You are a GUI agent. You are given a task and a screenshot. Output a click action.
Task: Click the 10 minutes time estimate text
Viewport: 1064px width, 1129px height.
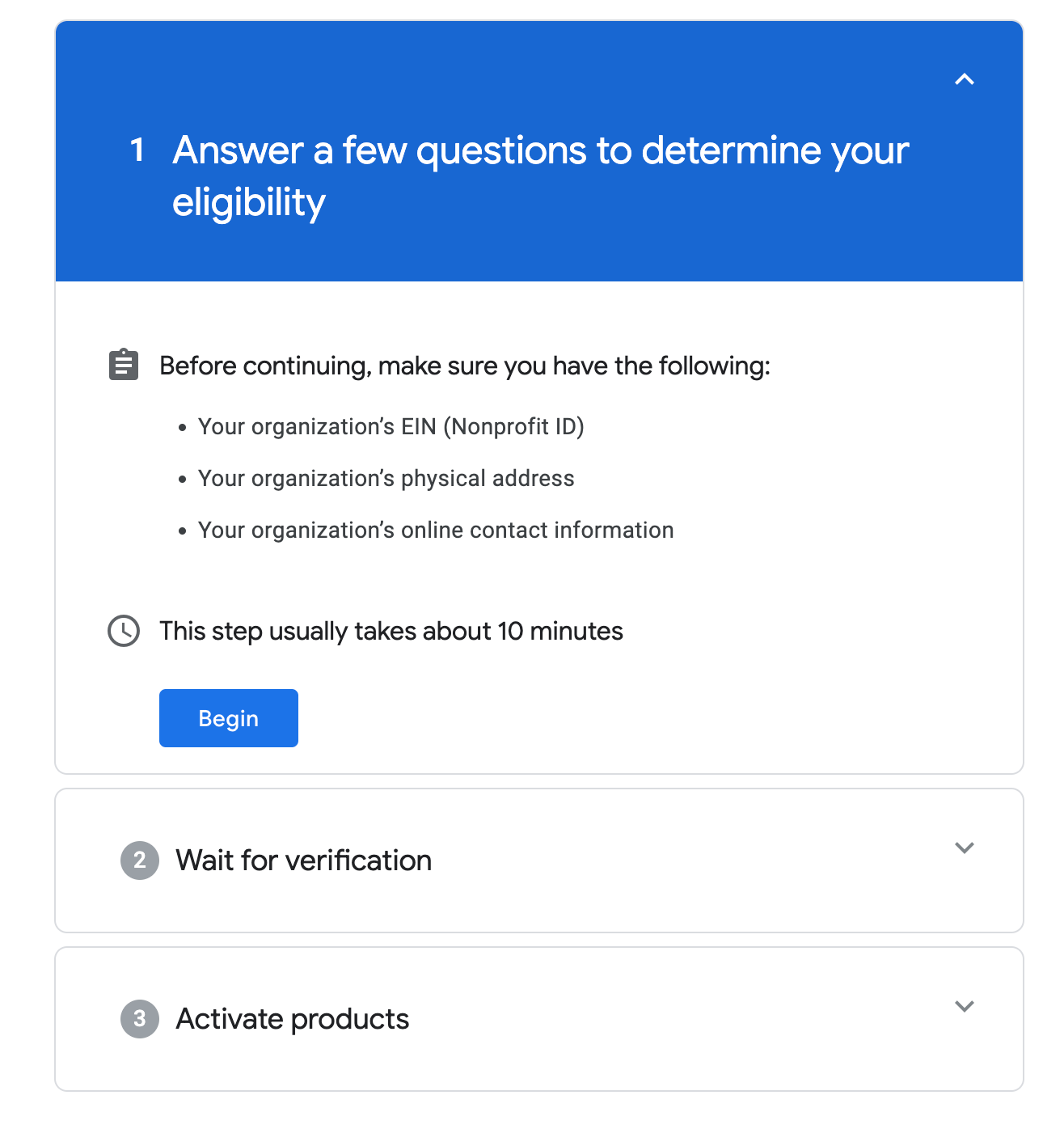[391, 631]
